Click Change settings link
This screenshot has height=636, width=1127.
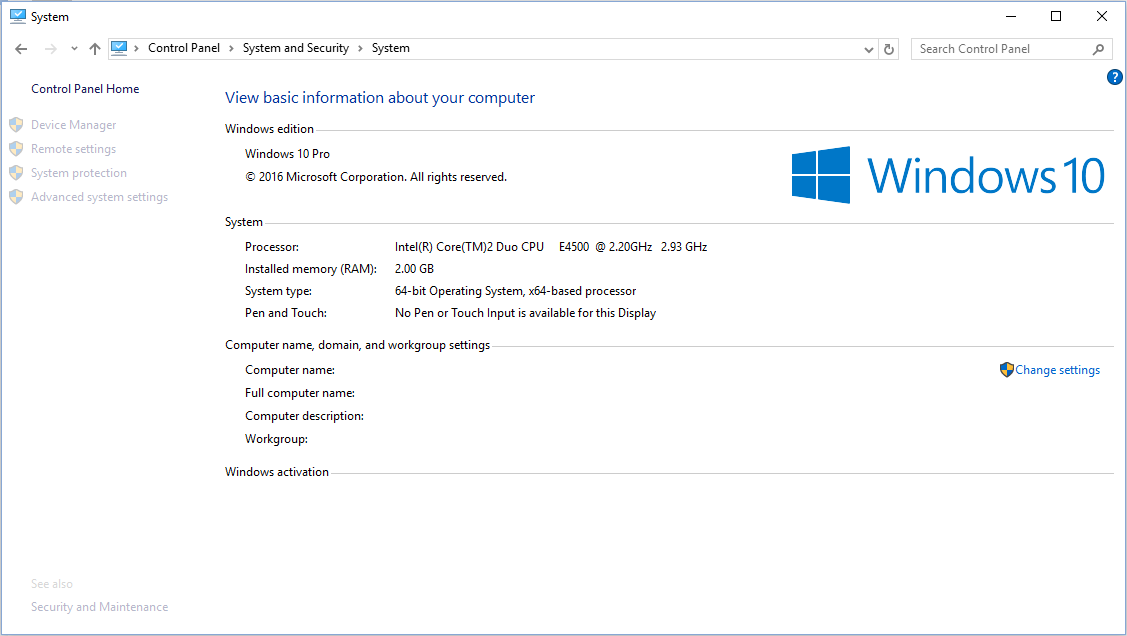[x=1057, y=370]
